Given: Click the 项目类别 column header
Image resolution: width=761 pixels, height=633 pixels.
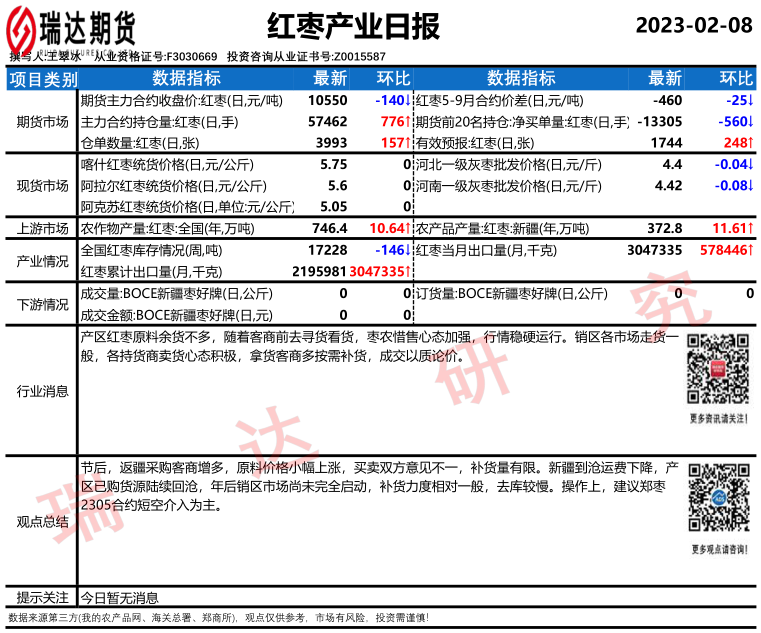Looking at the screenshot, I should [42, 78].
